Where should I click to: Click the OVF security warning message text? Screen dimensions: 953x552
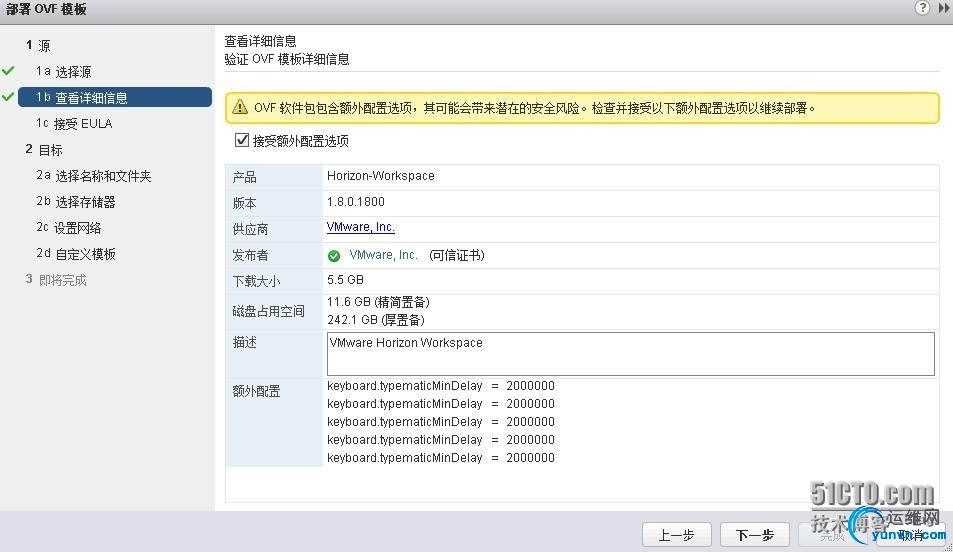click(534, 108)
